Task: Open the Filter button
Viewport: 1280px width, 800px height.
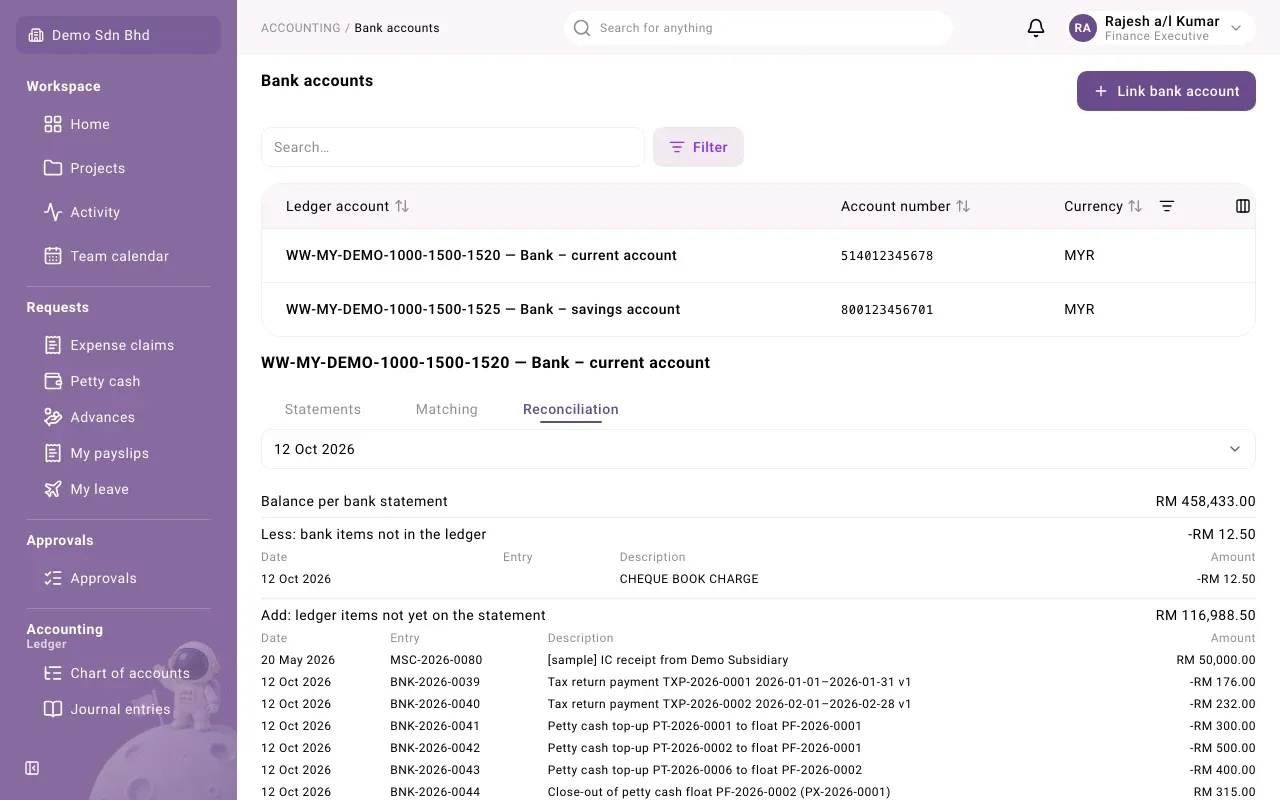Action: [x=698, y=147]
